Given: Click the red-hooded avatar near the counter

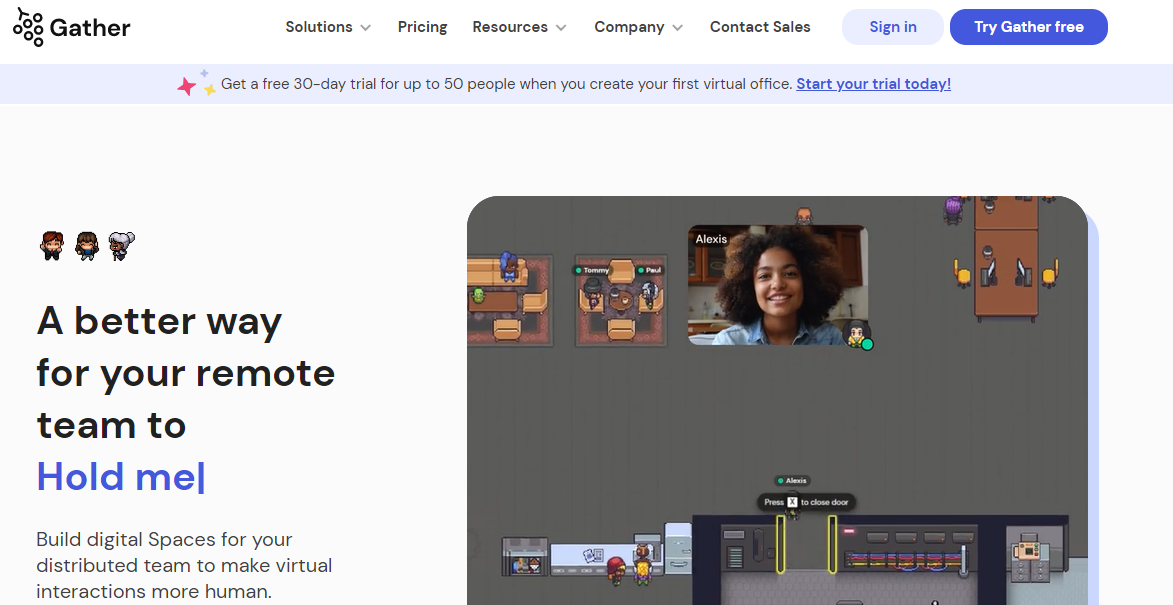Looking at the screenshot, I should pyautogui.click(x=616, y=571).
